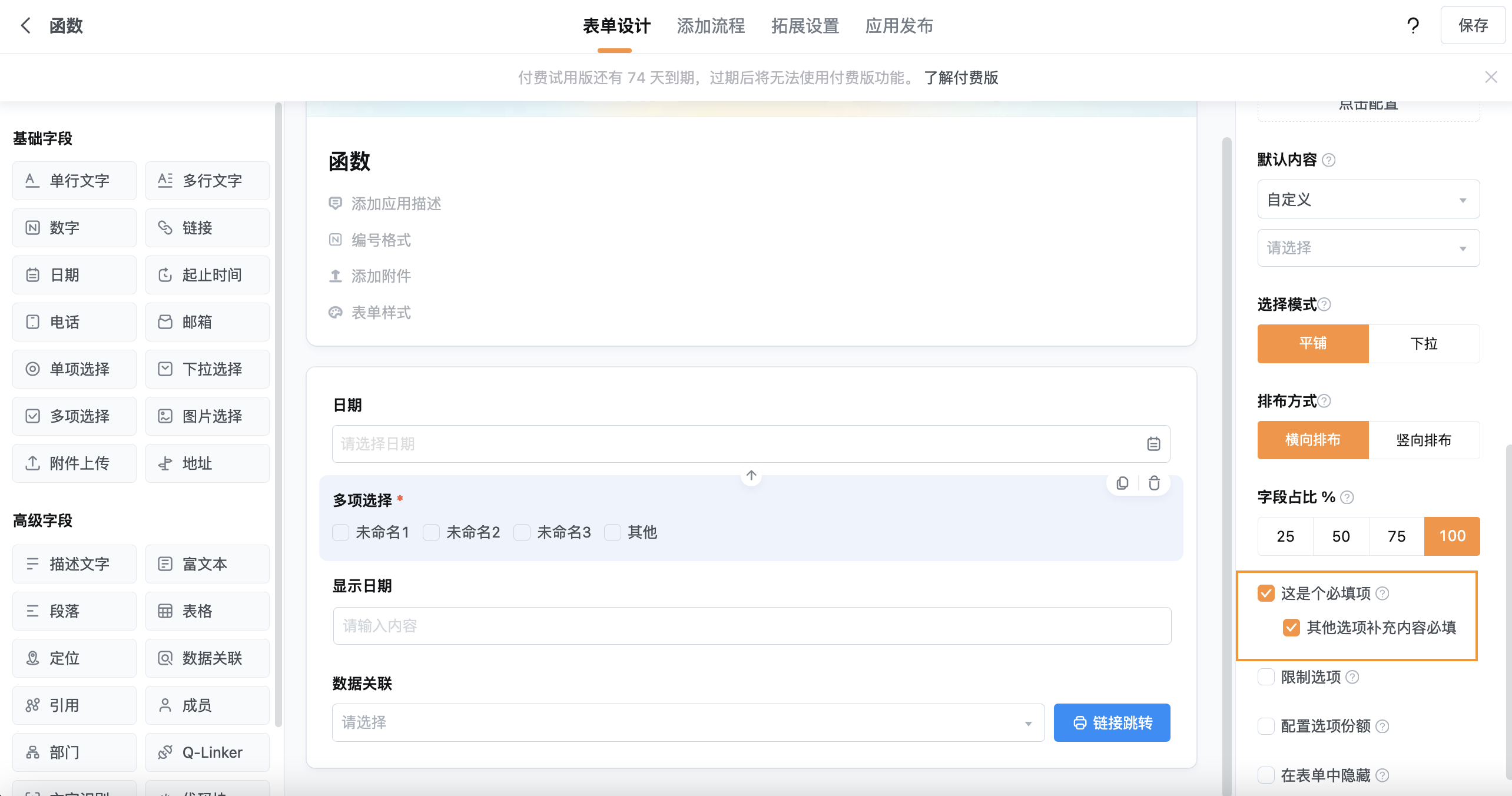Image resolution: width=1512 pixels, height=796 pixels.
Task: Add the 多项选择 field from sidebar
Action: pos(74,416)
